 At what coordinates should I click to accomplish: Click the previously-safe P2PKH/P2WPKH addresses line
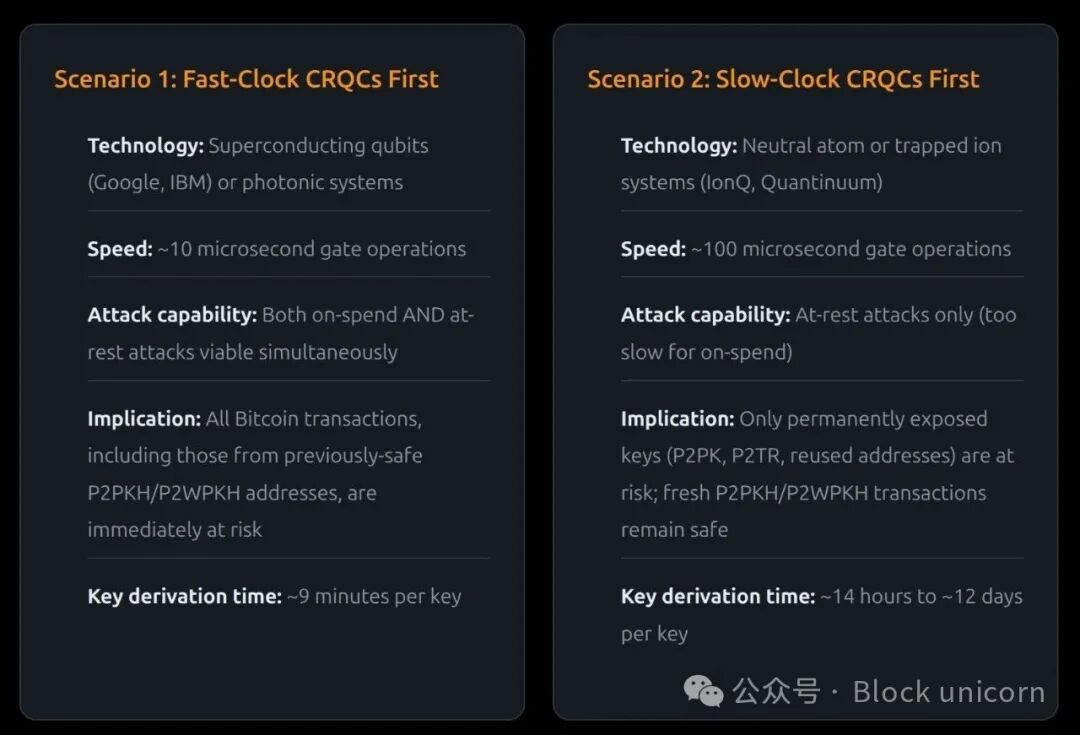point(232,493)
